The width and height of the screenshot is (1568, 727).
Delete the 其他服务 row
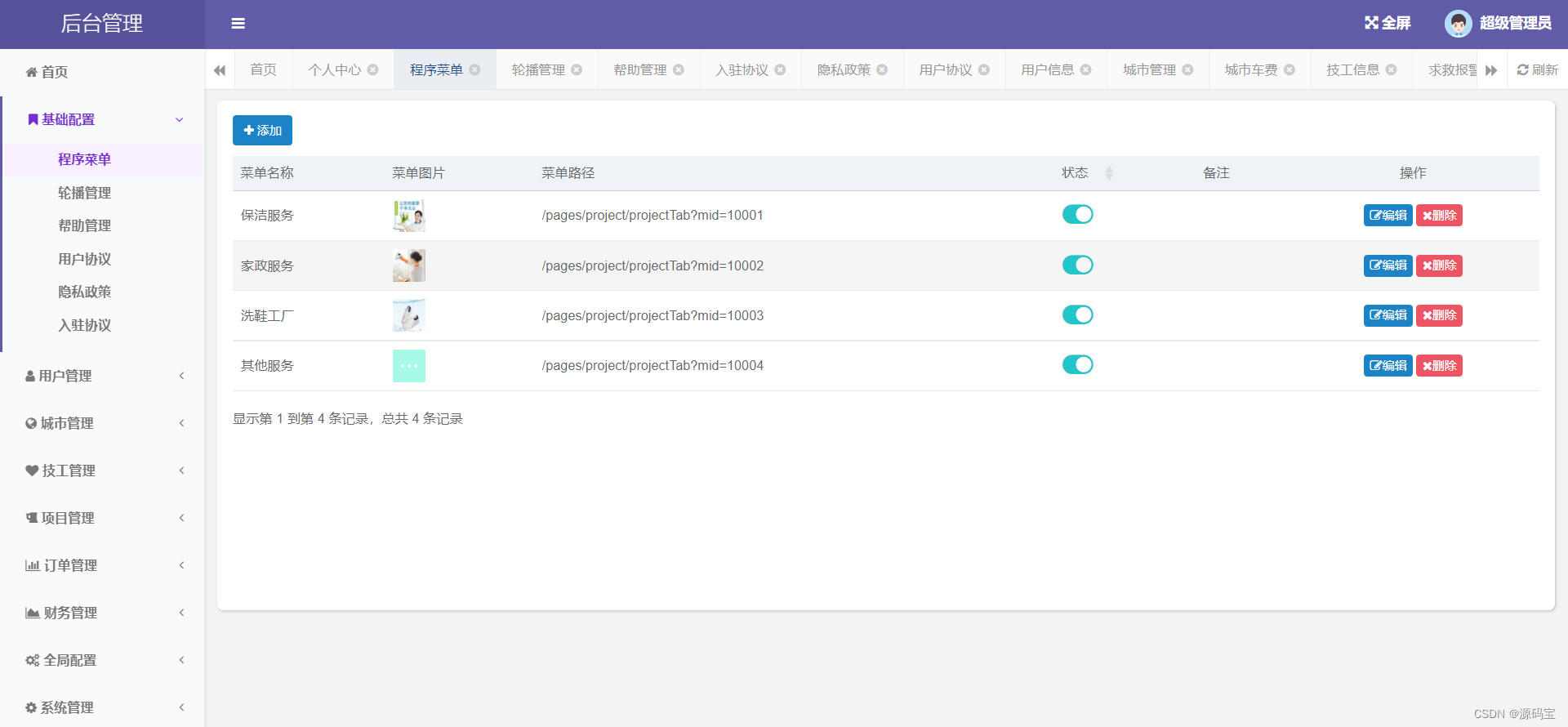1439,366
